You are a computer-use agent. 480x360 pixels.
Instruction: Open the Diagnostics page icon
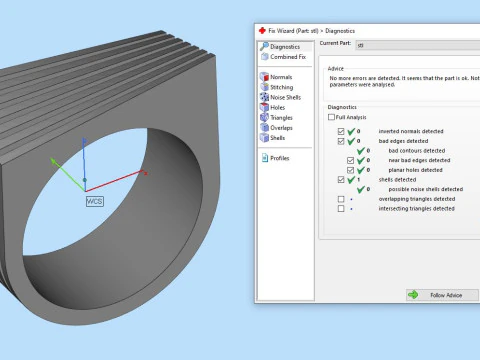point(265,46)
